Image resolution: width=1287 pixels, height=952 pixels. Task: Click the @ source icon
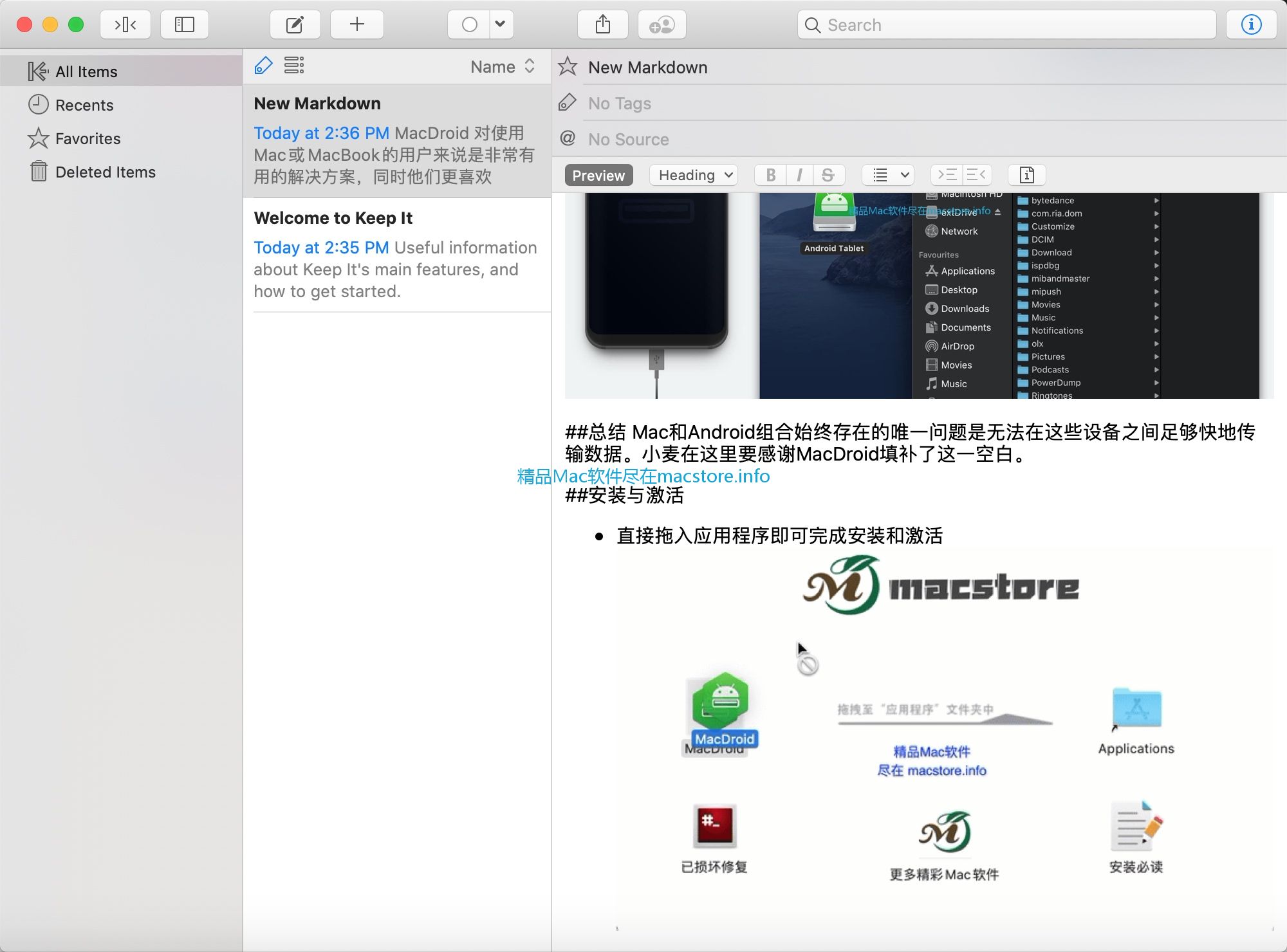click(568, 138)
